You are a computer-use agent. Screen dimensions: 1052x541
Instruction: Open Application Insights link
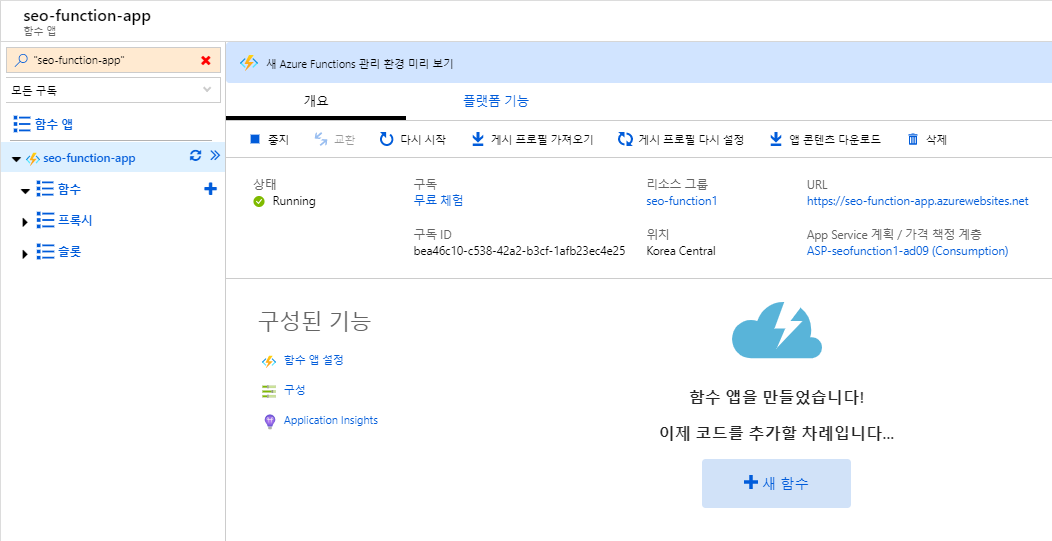[x=331, y=420]
